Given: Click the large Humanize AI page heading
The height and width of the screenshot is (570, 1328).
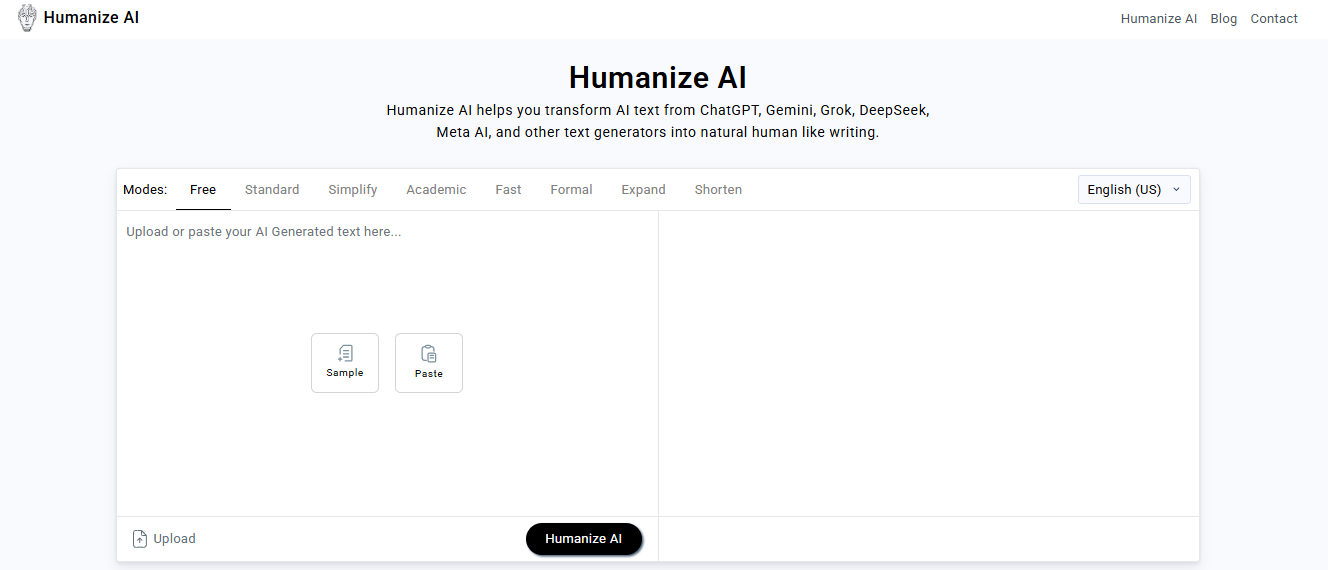Looking at the screenshot, I should pos(658,77).
